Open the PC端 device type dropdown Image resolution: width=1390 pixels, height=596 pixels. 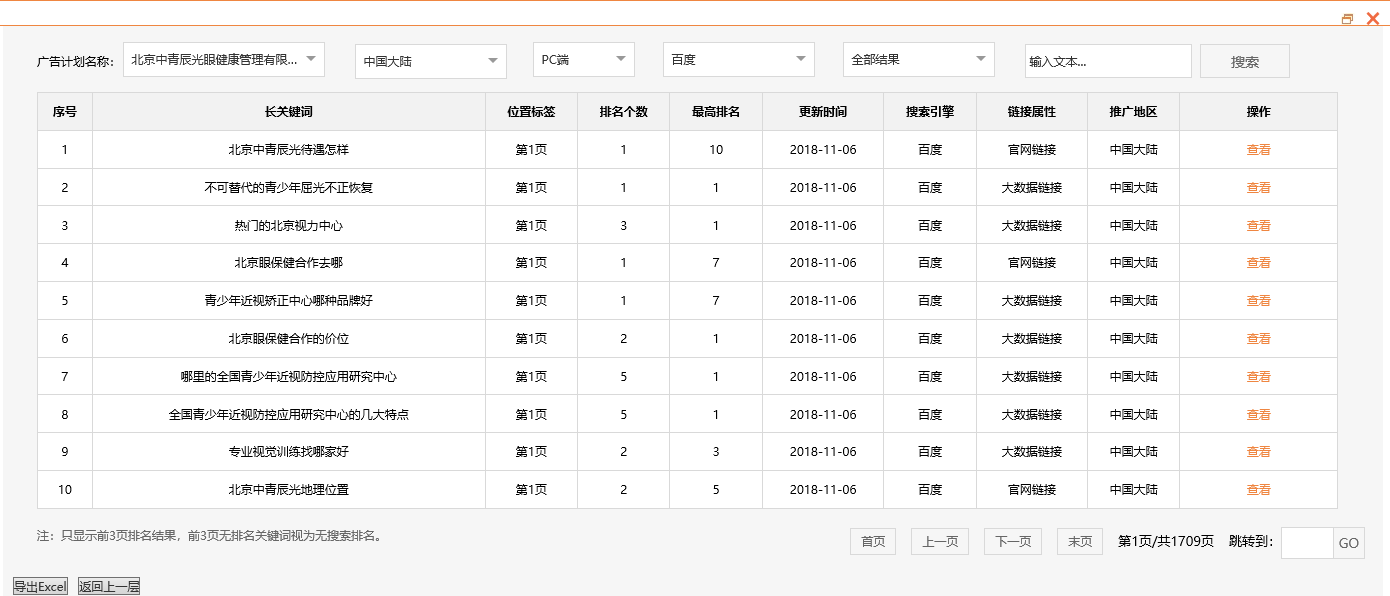[x=583, y=59]
